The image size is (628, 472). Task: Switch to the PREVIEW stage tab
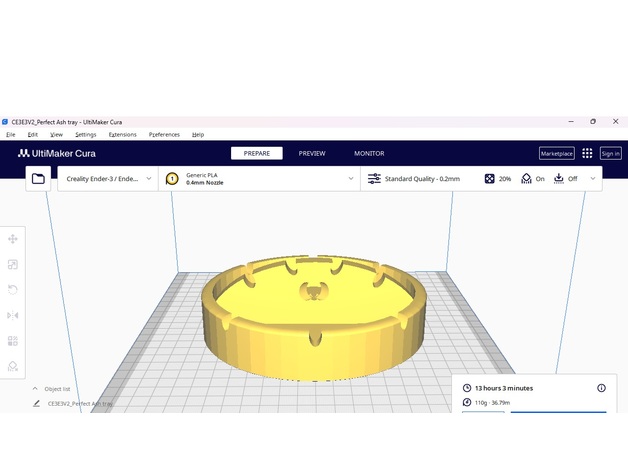[312, 154]
